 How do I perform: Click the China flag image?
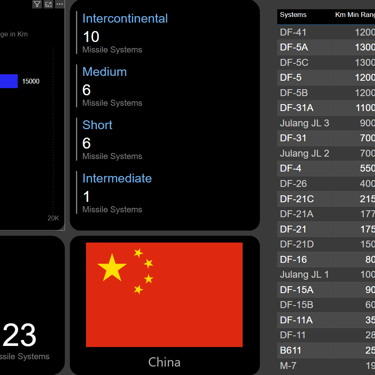point(164,295)
